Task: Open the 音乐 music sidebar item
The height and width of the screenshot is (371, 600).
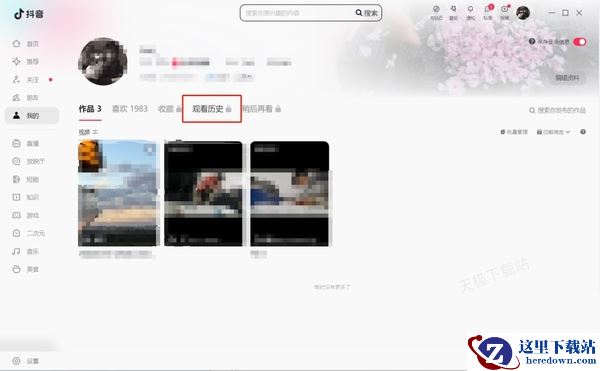Action: (26, 251)
